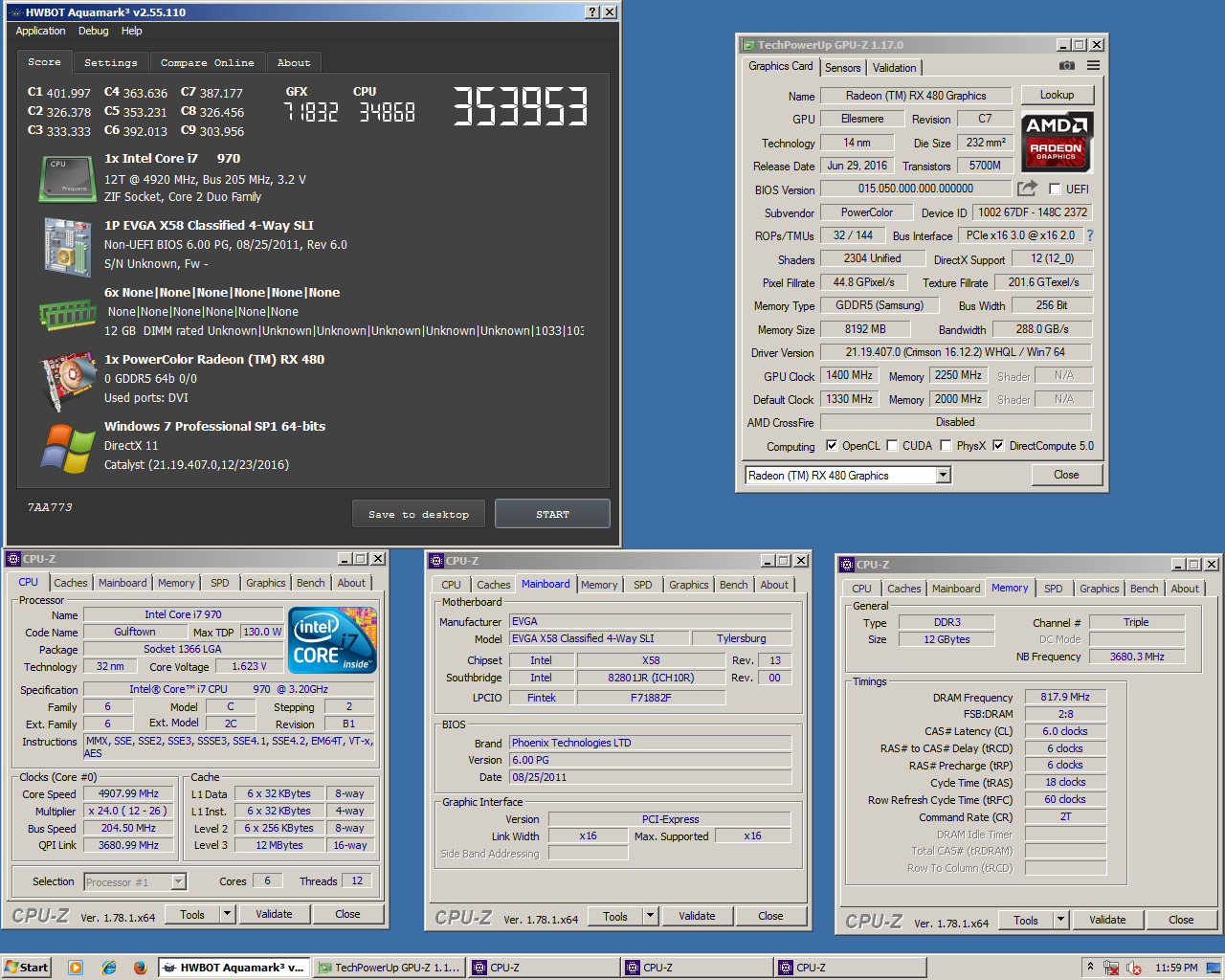
Task: Click the bus interface question mark icon
Action: pyautogui.click(x=1089, y=235)
